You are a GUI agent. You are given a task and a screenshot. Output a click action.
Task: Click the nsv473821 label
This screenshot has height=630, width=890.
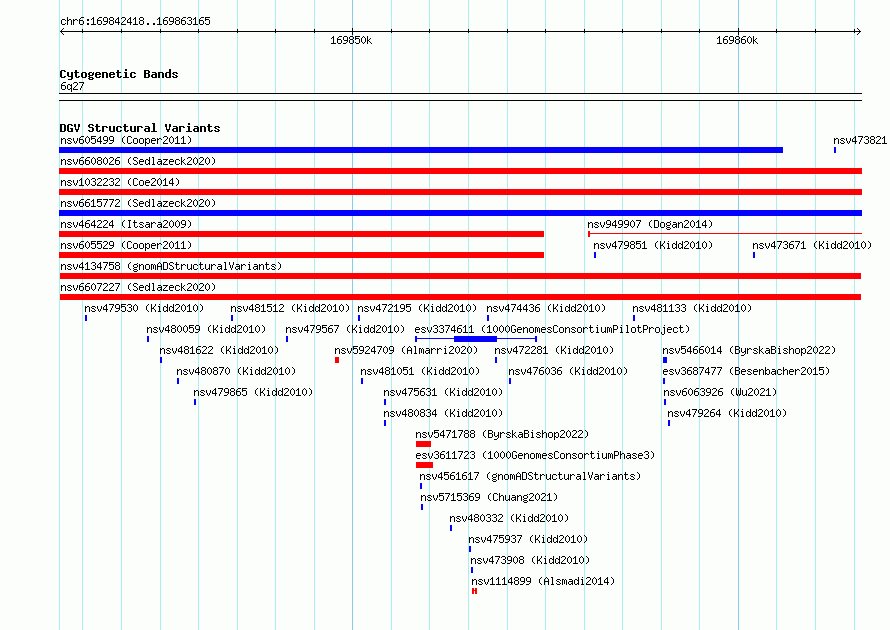[860, 140]
